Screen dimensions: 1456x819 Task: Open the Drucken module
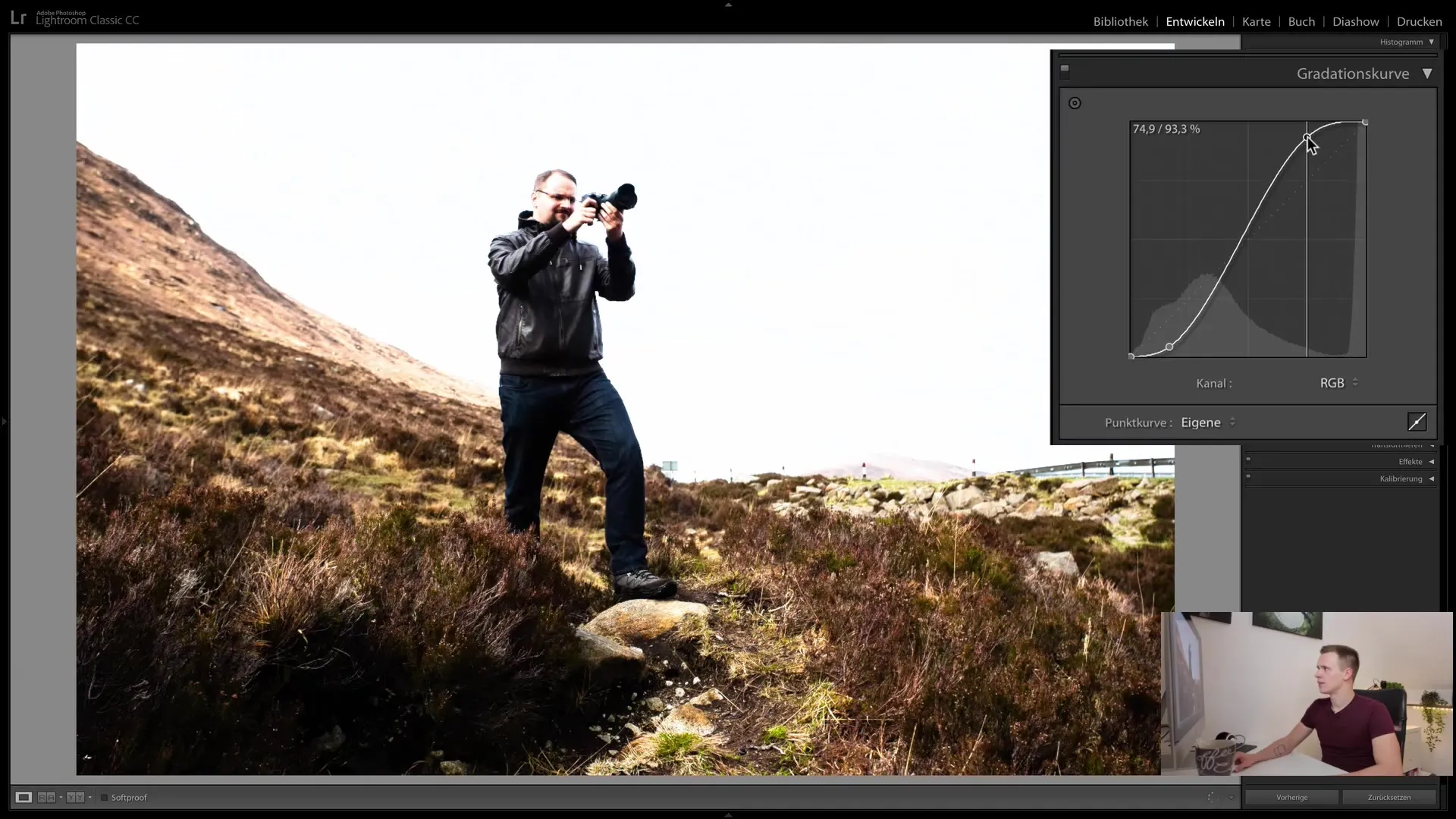(1419, 21)
